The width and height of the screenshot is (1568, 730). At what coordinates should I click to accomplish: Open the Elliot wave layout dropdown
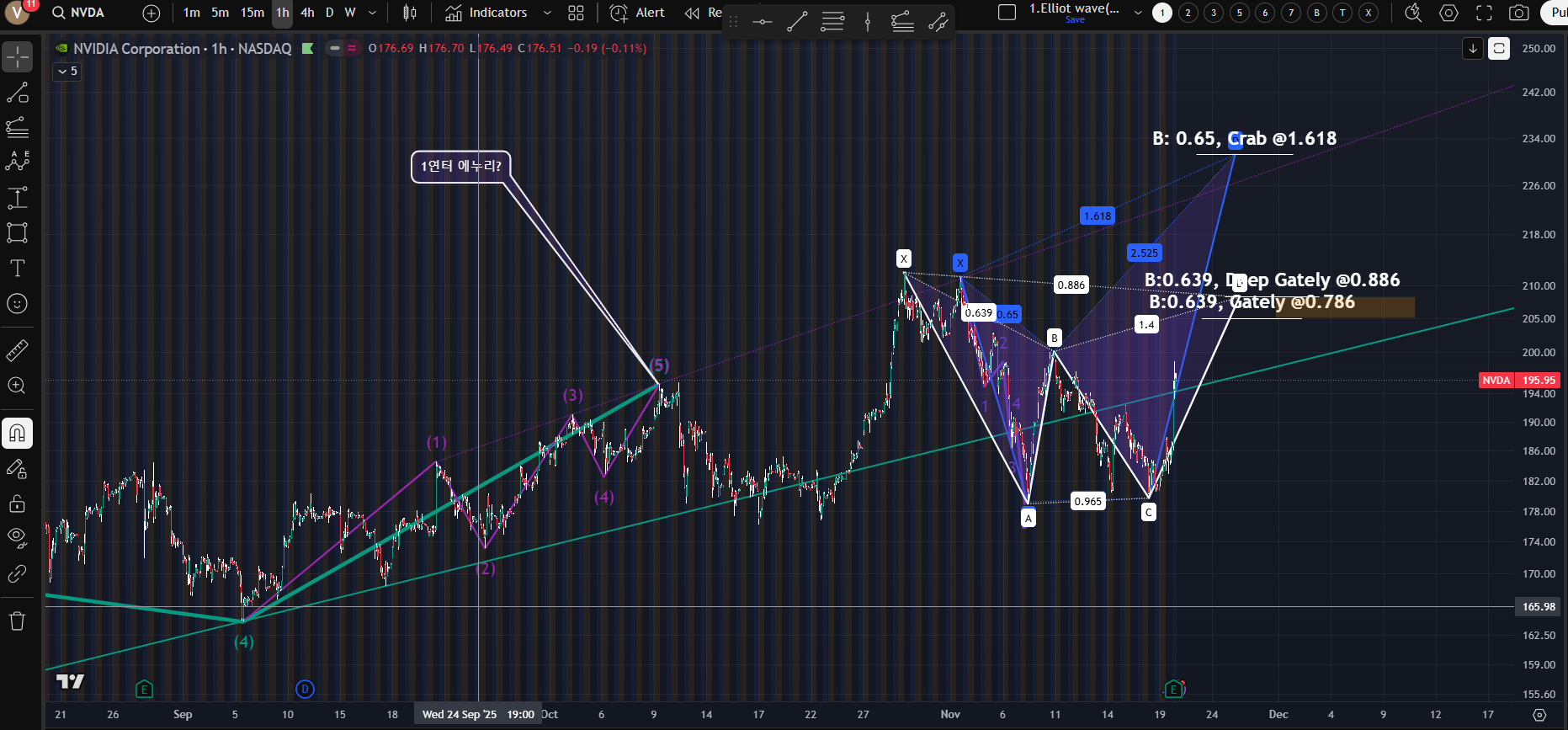pyautogui.click(x=1138, y=13)
